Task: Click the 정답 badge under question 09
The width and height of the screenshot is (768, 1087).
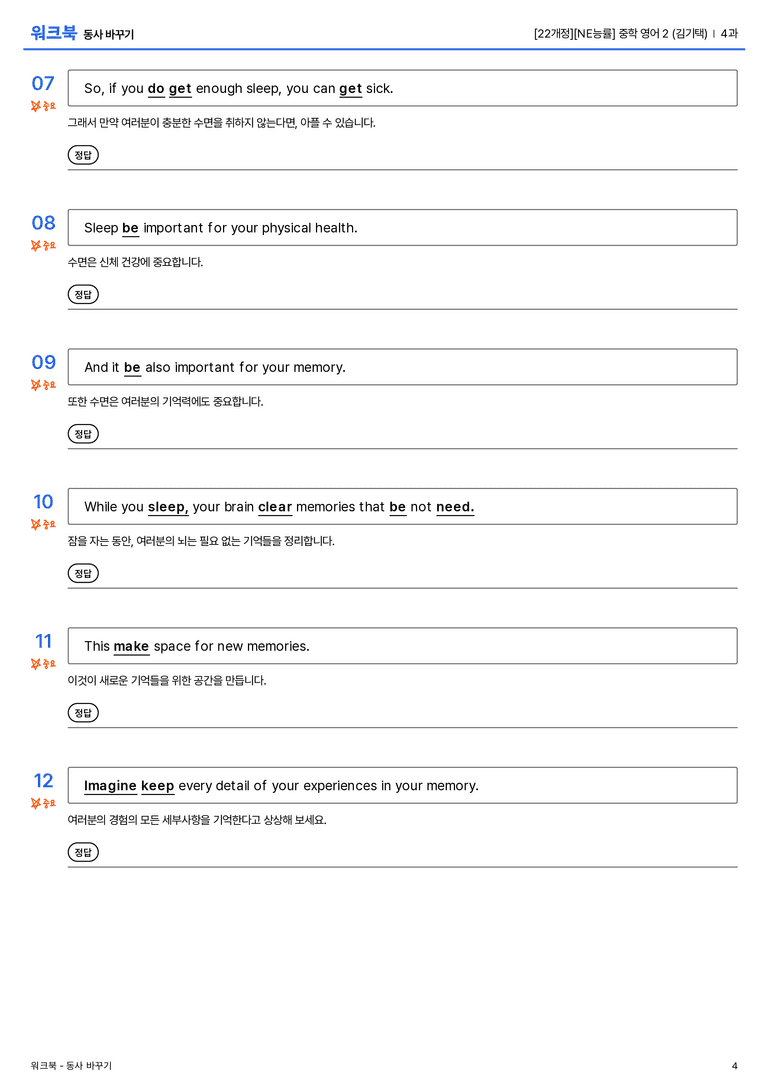Action: [83, 434]
